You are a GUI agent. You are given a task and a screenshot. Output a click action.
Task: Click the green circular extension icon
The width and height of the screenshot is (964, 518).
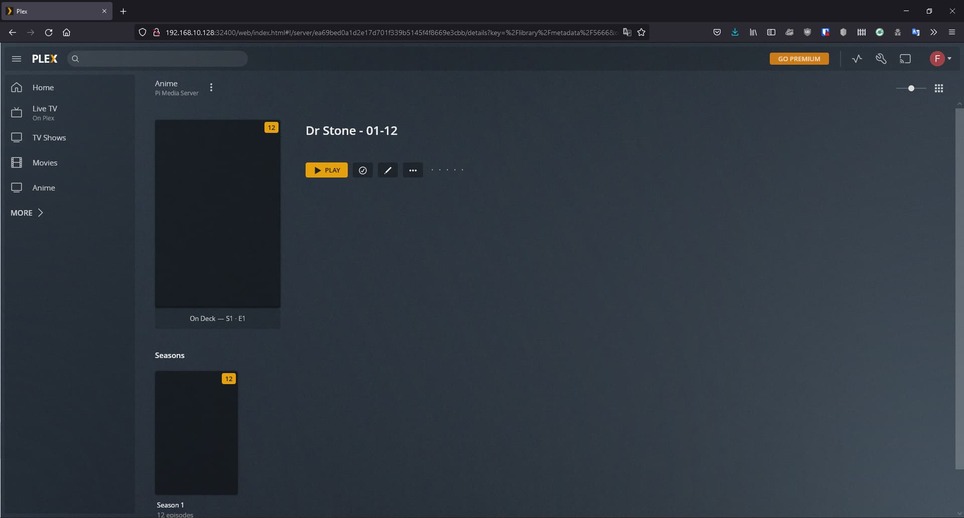880,33
